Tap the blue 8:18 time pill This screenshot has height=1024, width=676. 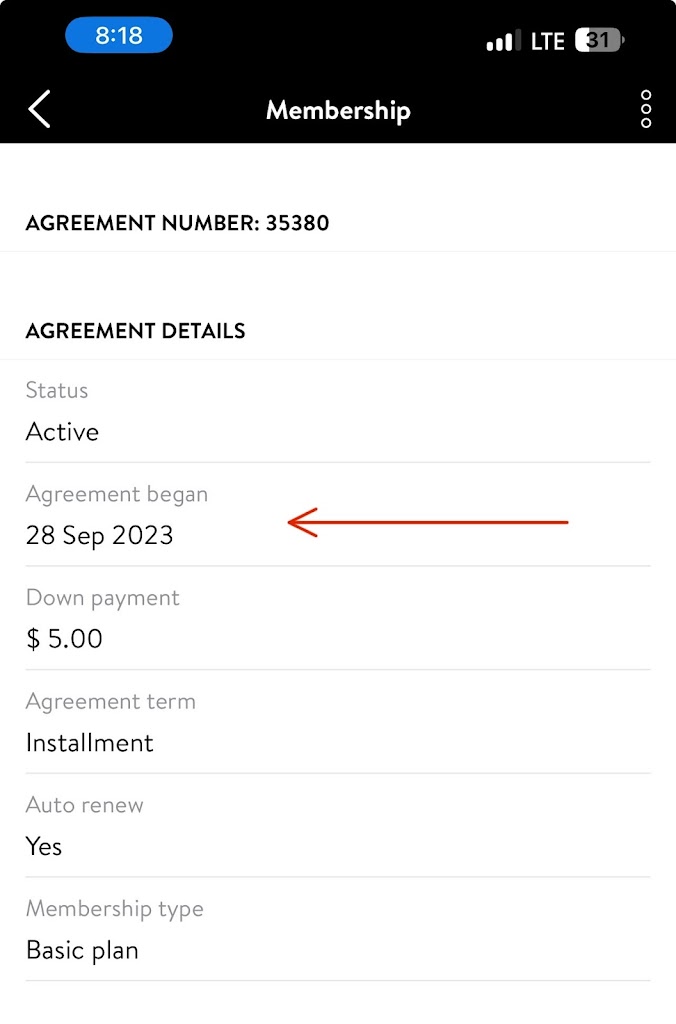119,37
